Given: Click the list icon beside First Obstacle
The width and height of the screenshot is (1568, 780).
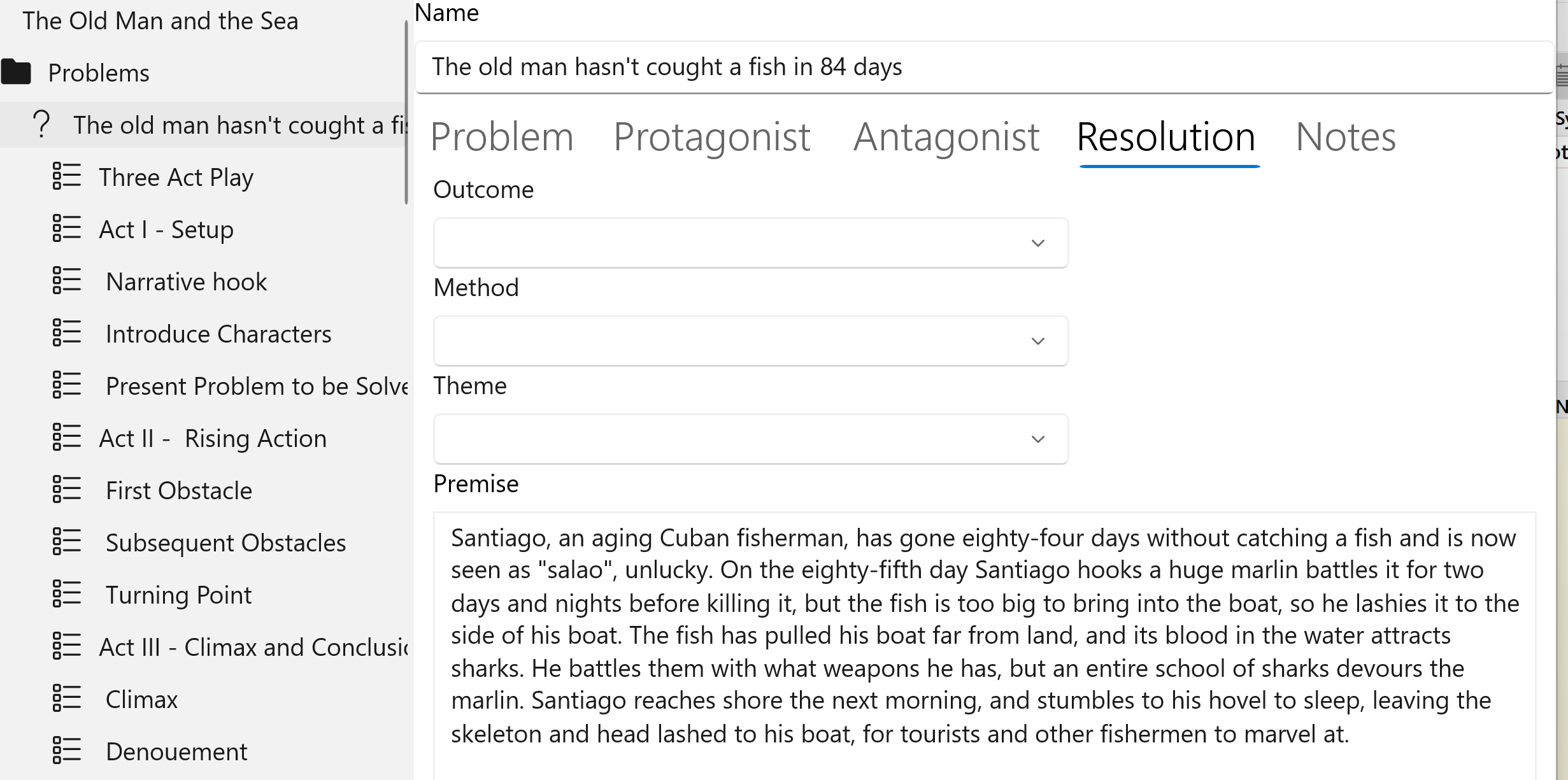Looking at the screenshot, I should coord(66,490).
